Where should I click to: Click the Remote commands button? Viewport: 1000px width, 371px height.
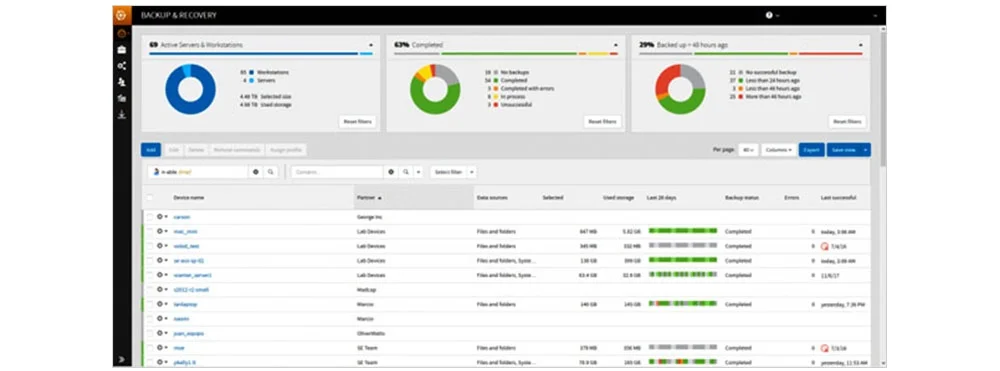point(237,150)
